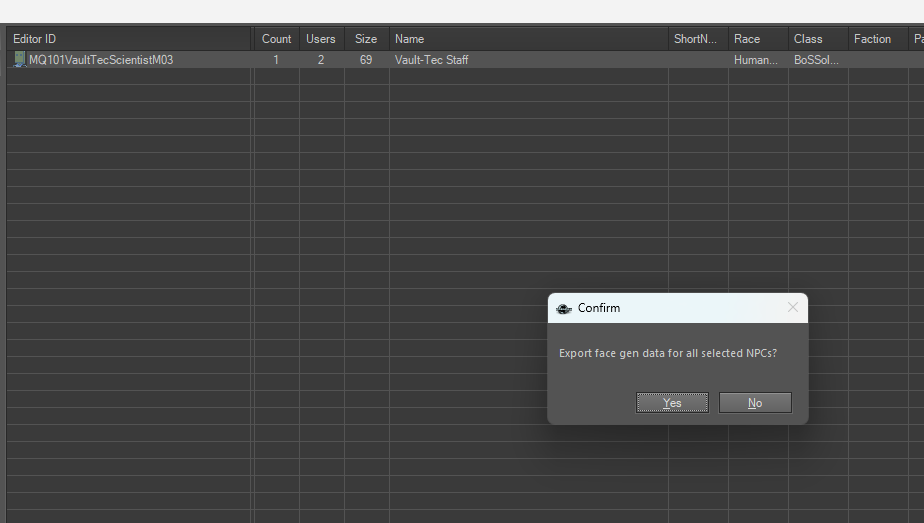
Task: Click the size value 69
Action: (366, 60)
